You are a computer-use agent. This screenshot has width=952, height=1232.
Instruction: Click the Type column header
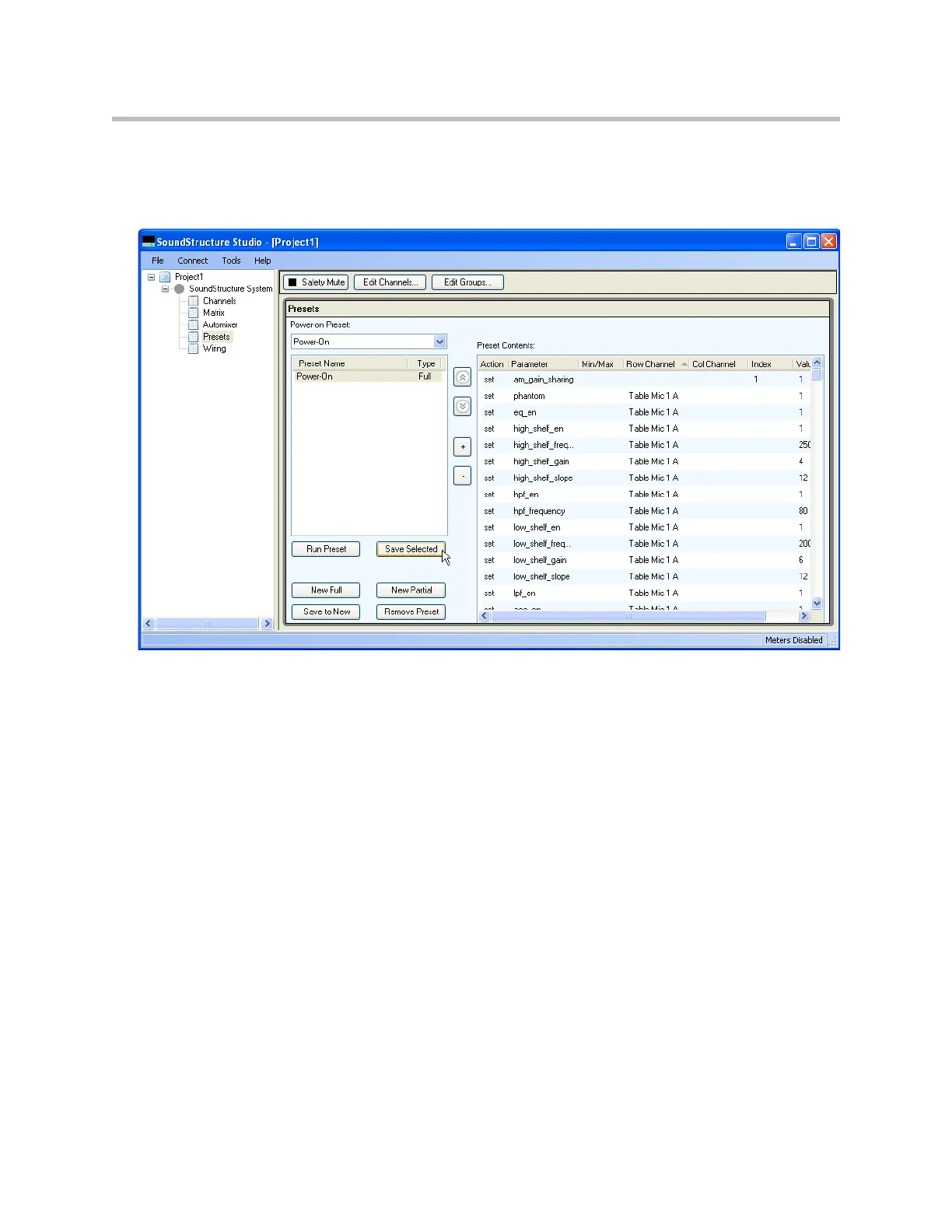point(425,363)
